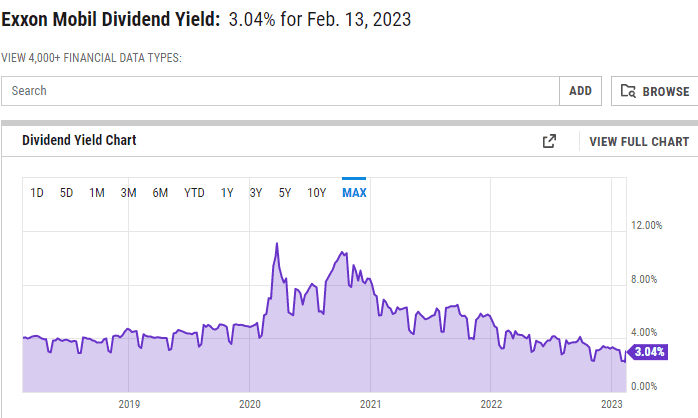Click the Dividend Yield Chart heading
The height and width of the screenshot is (418, 698).
pos(79,141)
